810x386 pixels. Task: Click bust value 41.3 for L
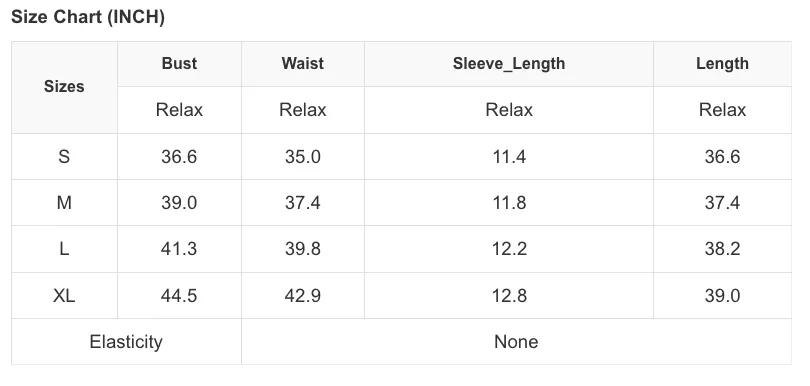click(179, 249)
